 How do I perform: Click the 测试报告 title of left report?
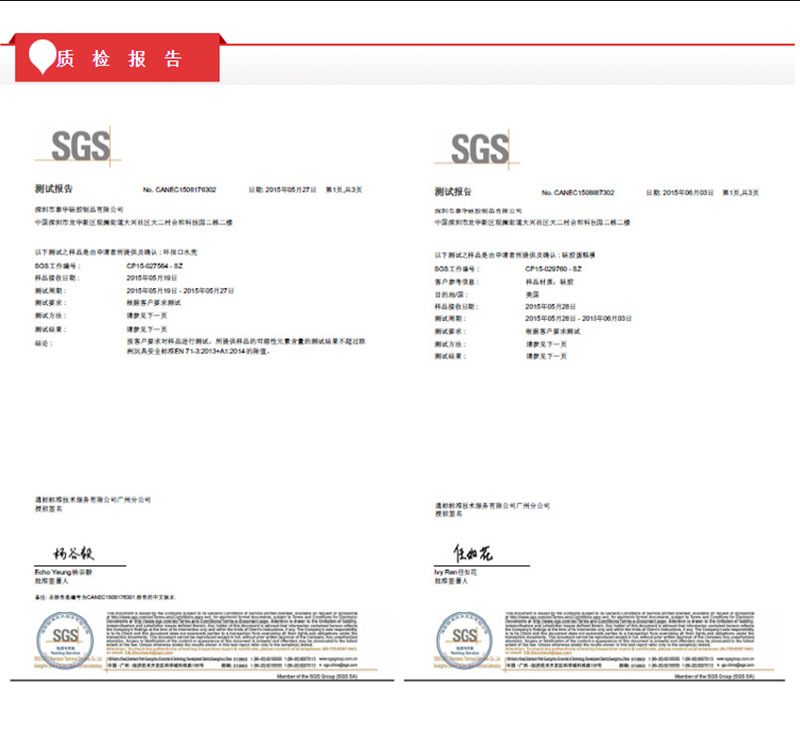point(54,189)
